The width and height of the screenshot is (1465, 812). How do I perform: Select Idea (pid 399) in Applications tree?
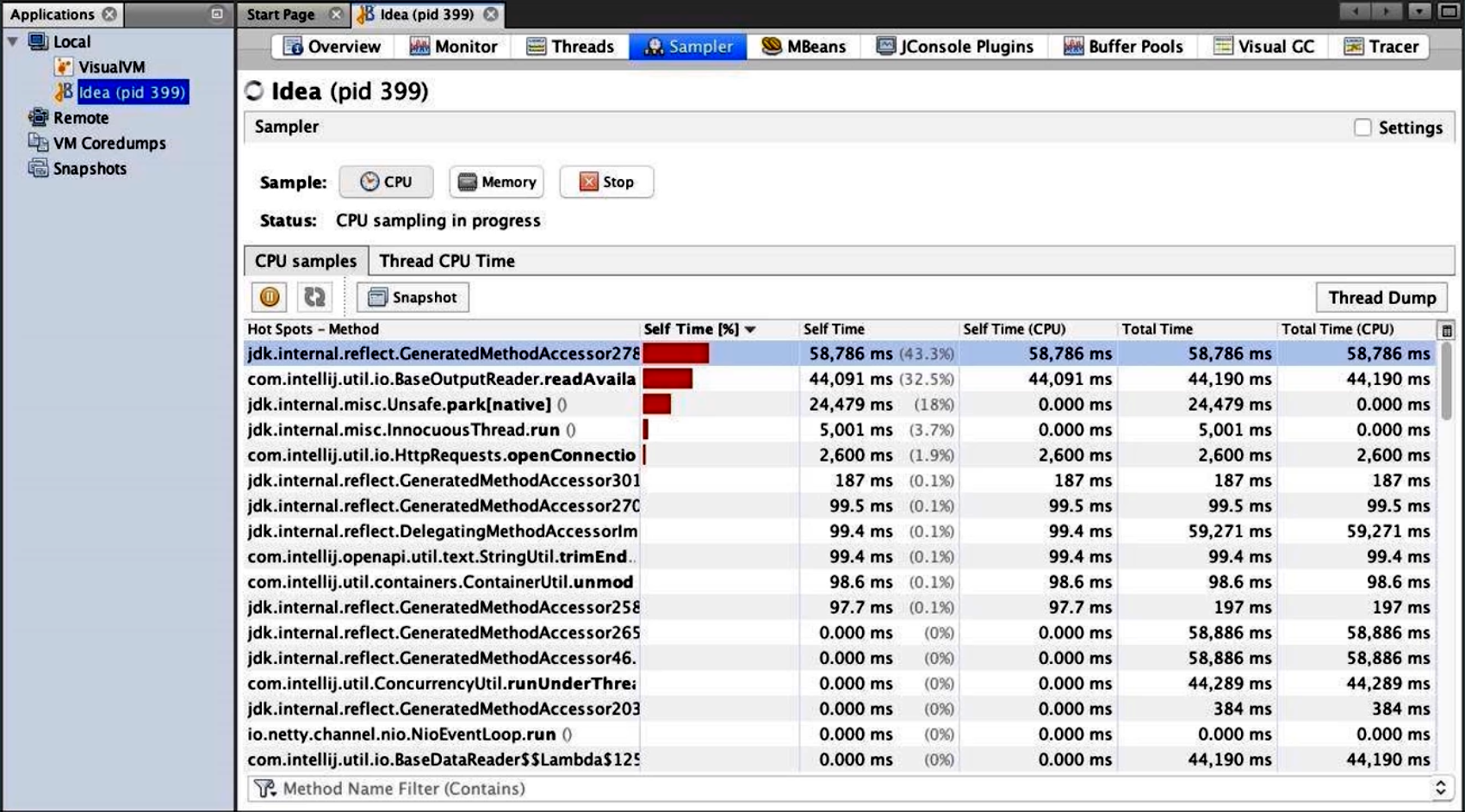[x=132, y=92]
